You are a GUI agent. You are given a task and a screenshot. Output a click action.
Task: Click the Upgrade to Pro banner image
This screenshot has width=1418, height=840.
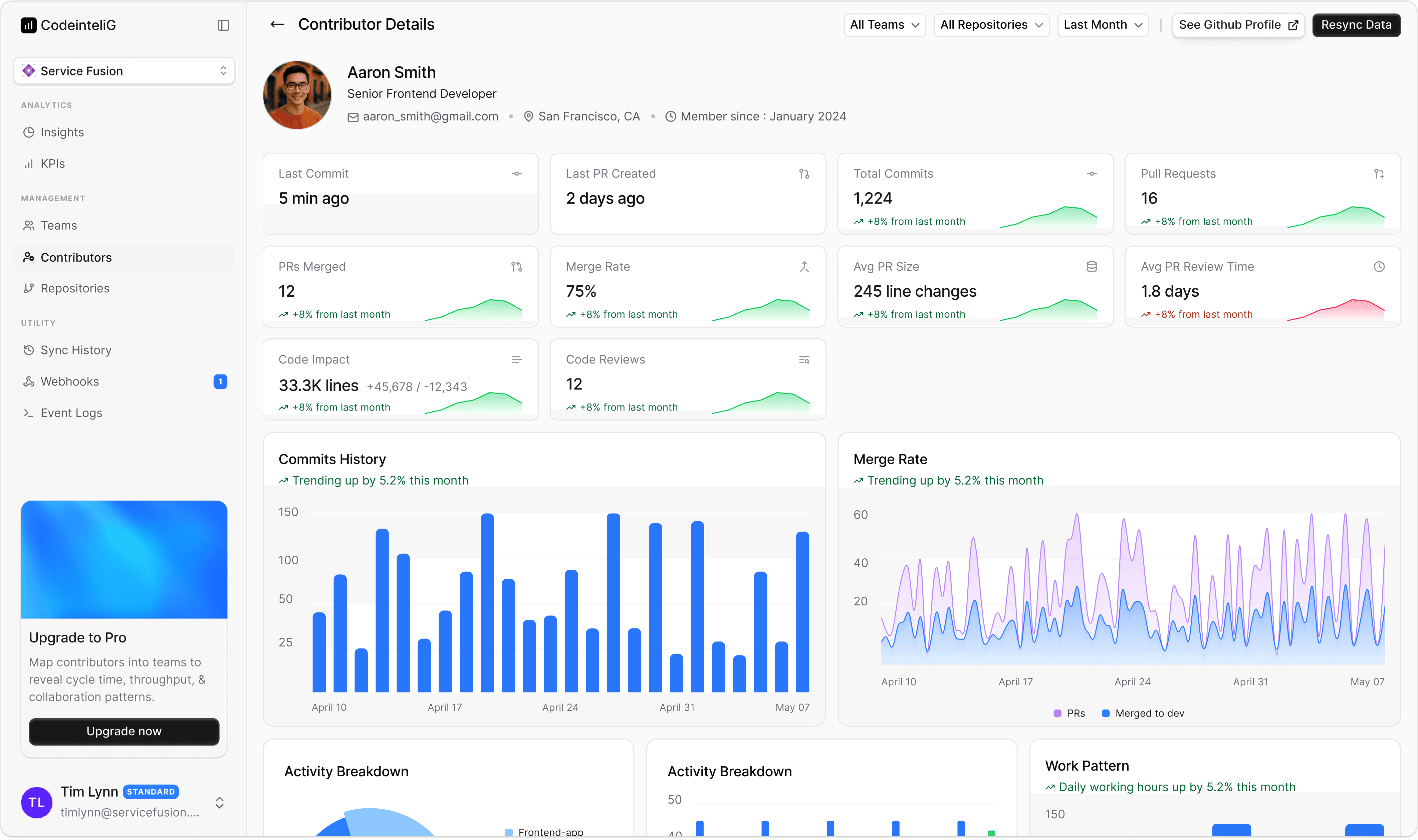coord(124,559)
